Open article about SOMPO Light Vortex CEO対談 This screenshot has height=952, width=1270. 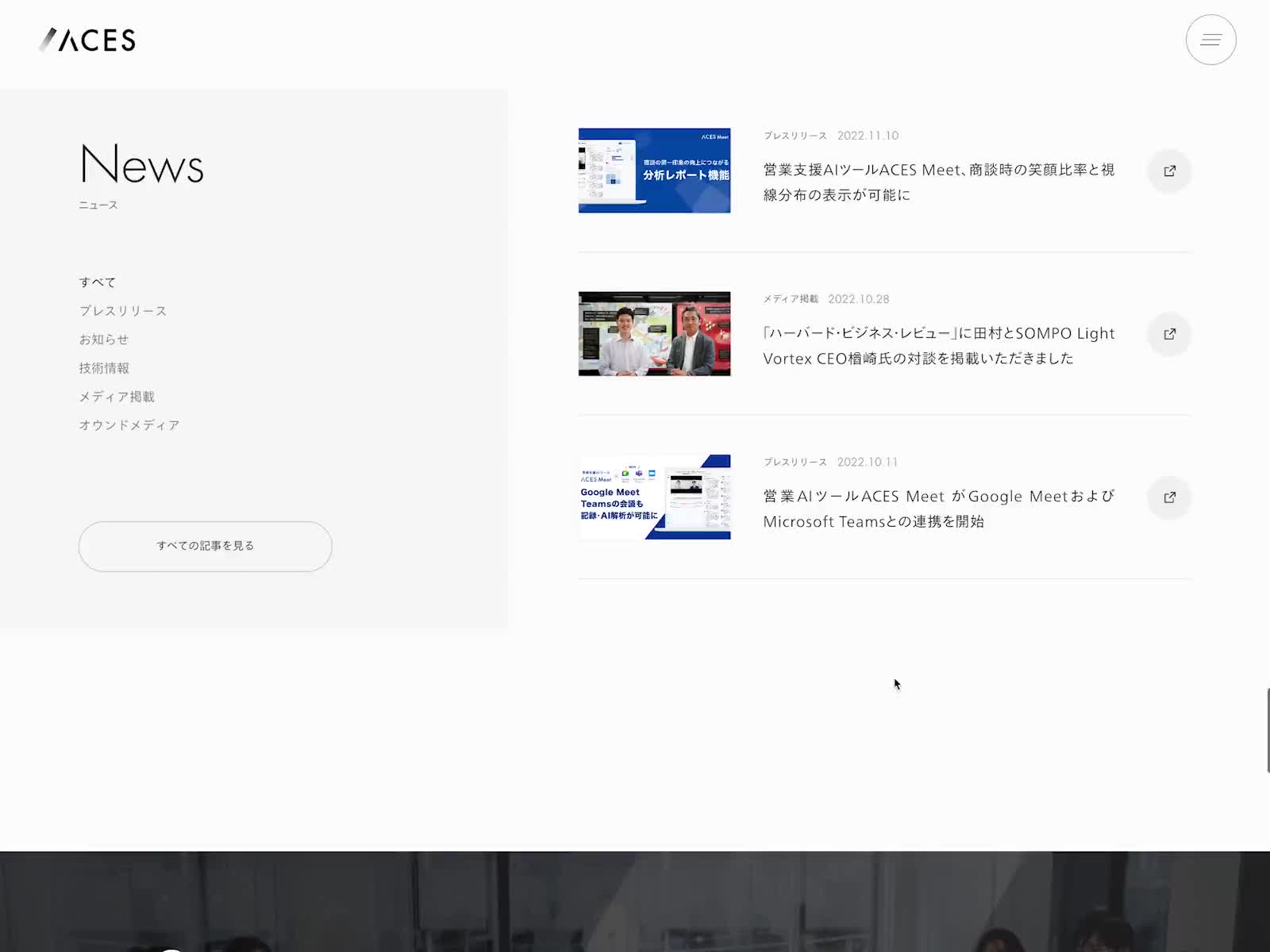coord(939,346)
